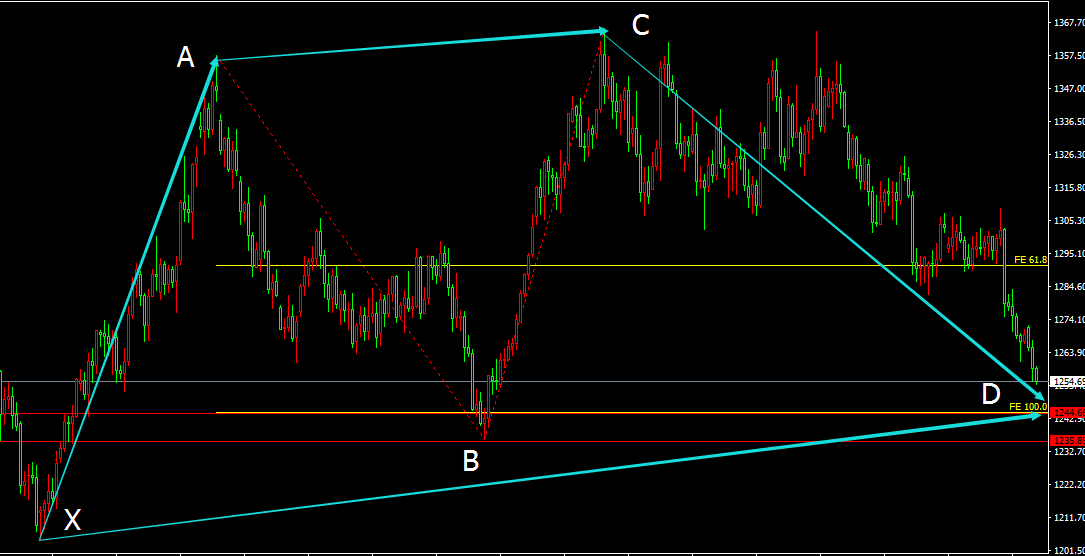This screenshot has height=556, width=1085.
Task: Select the point A text label
Action: pyautogui.click(x=185, y=57)
